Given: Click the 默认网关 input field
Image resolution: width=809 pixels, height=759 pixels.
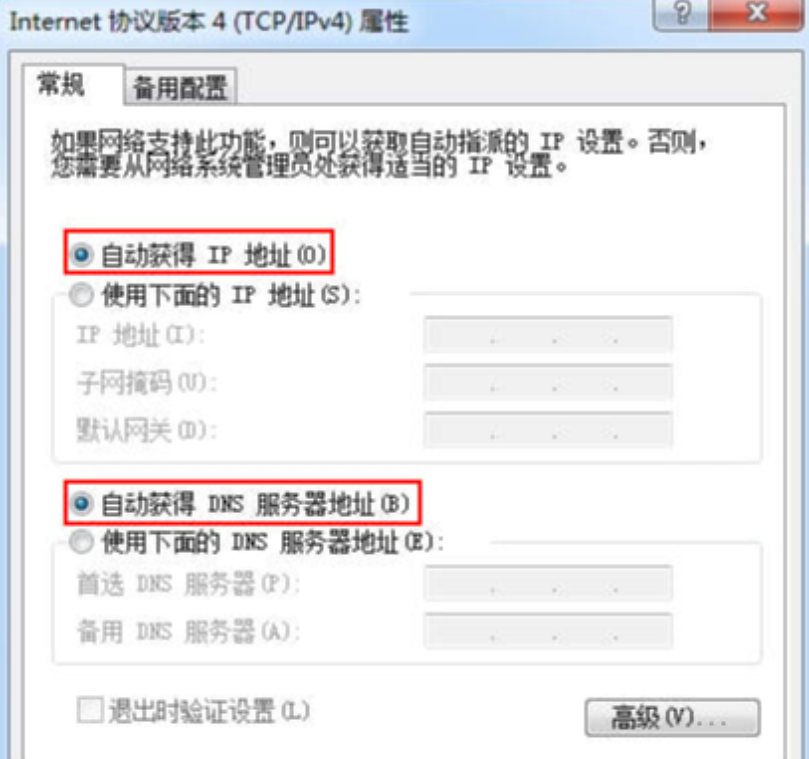Looking at the screenshot, I should click(548, 430).
